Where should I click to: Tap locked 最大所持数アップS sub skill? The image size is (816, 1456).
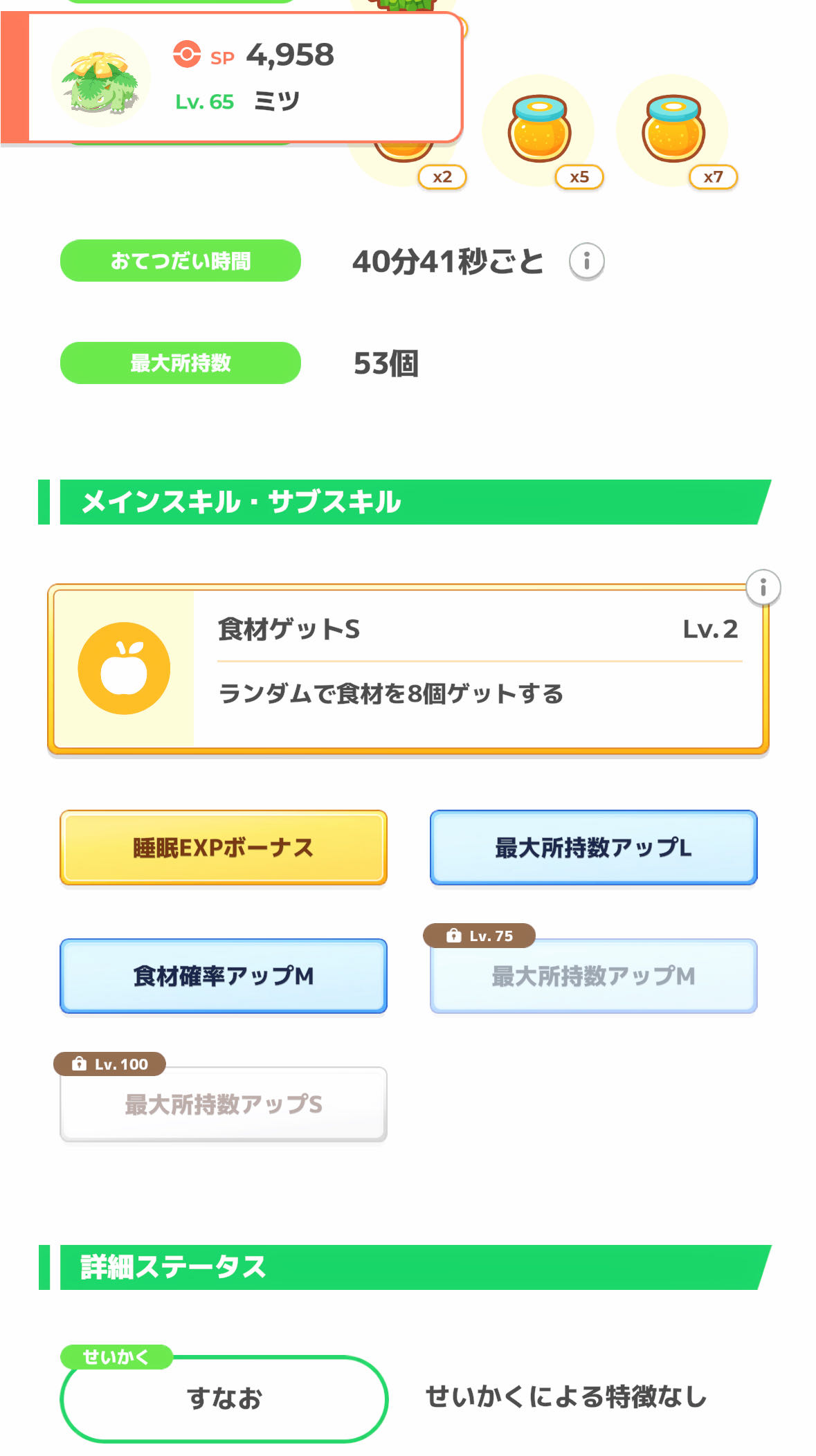click(224, 1104)
